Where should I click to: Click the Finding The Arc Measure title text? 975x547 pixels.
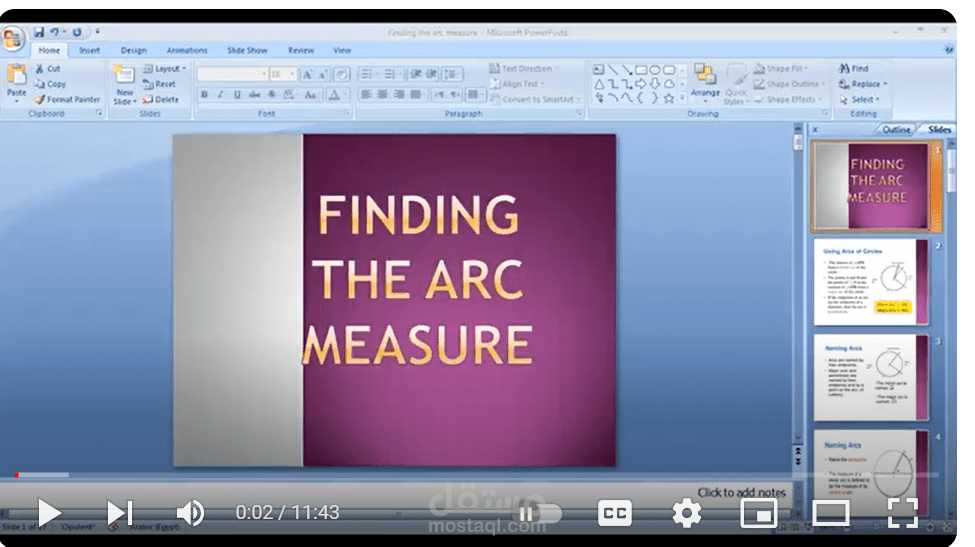tap(418, 280)
